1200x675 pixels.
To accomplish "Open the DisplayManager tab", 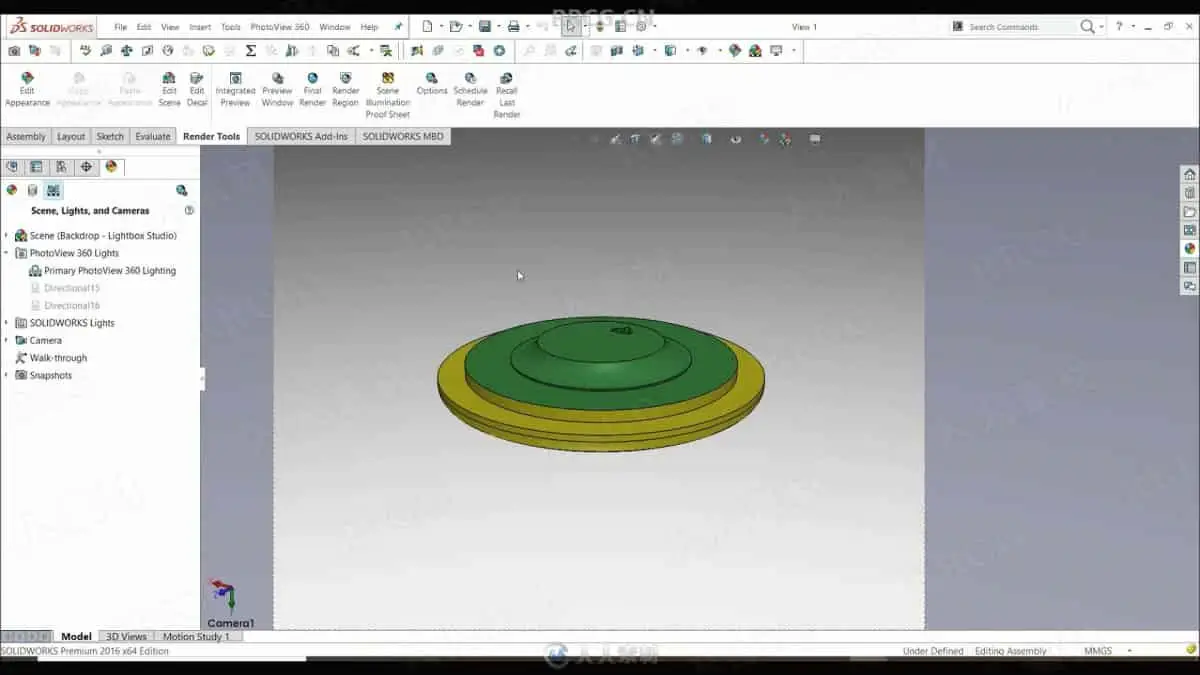I will coord(111,167).
